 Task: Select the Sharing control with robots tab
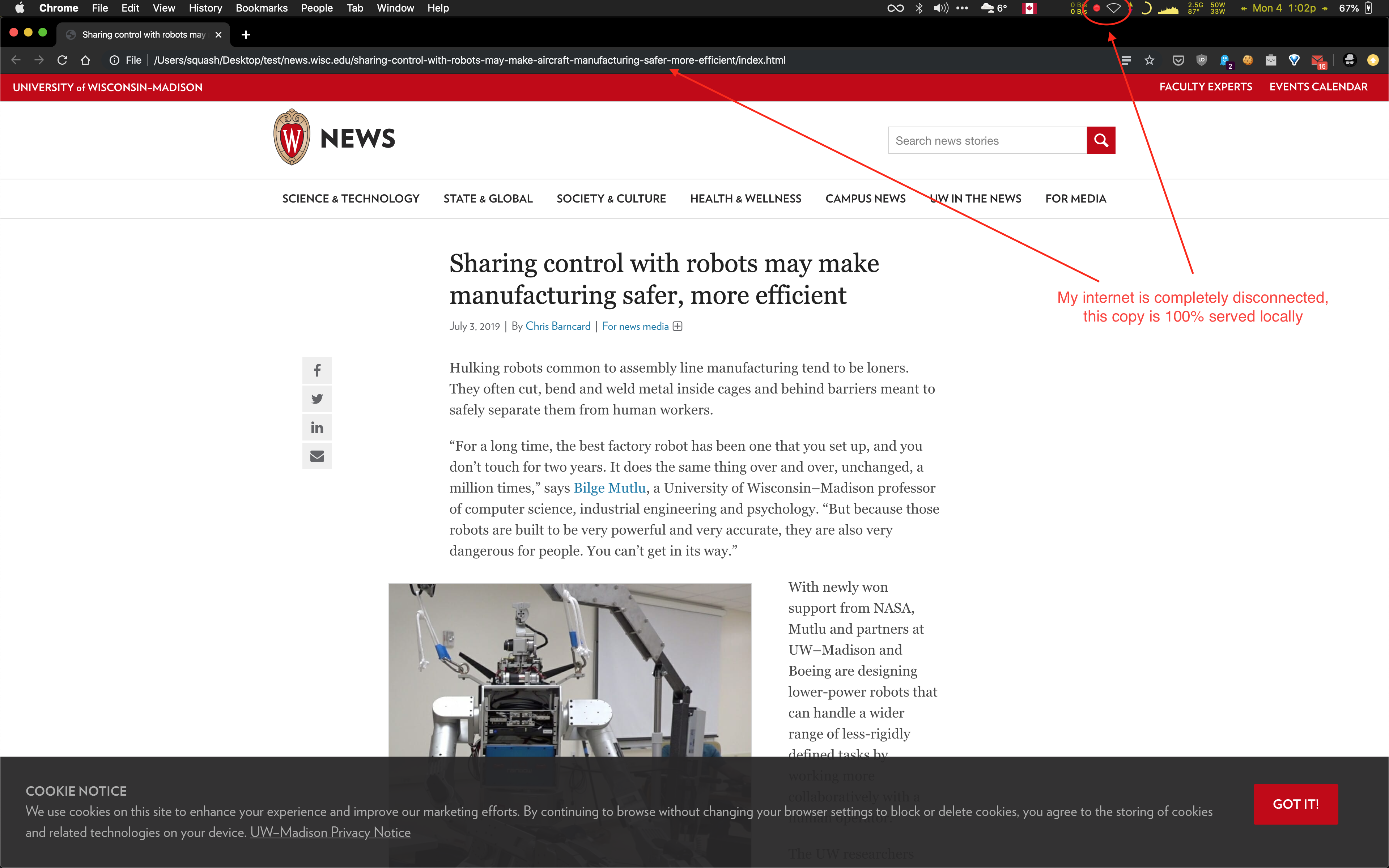(x=143, y=34)
